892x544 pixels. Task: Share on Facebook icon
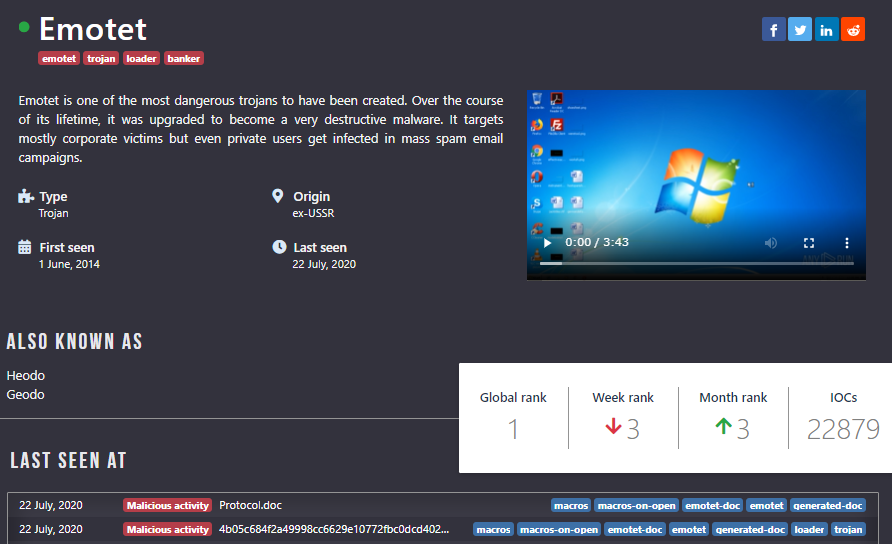[x=773, y=30]
